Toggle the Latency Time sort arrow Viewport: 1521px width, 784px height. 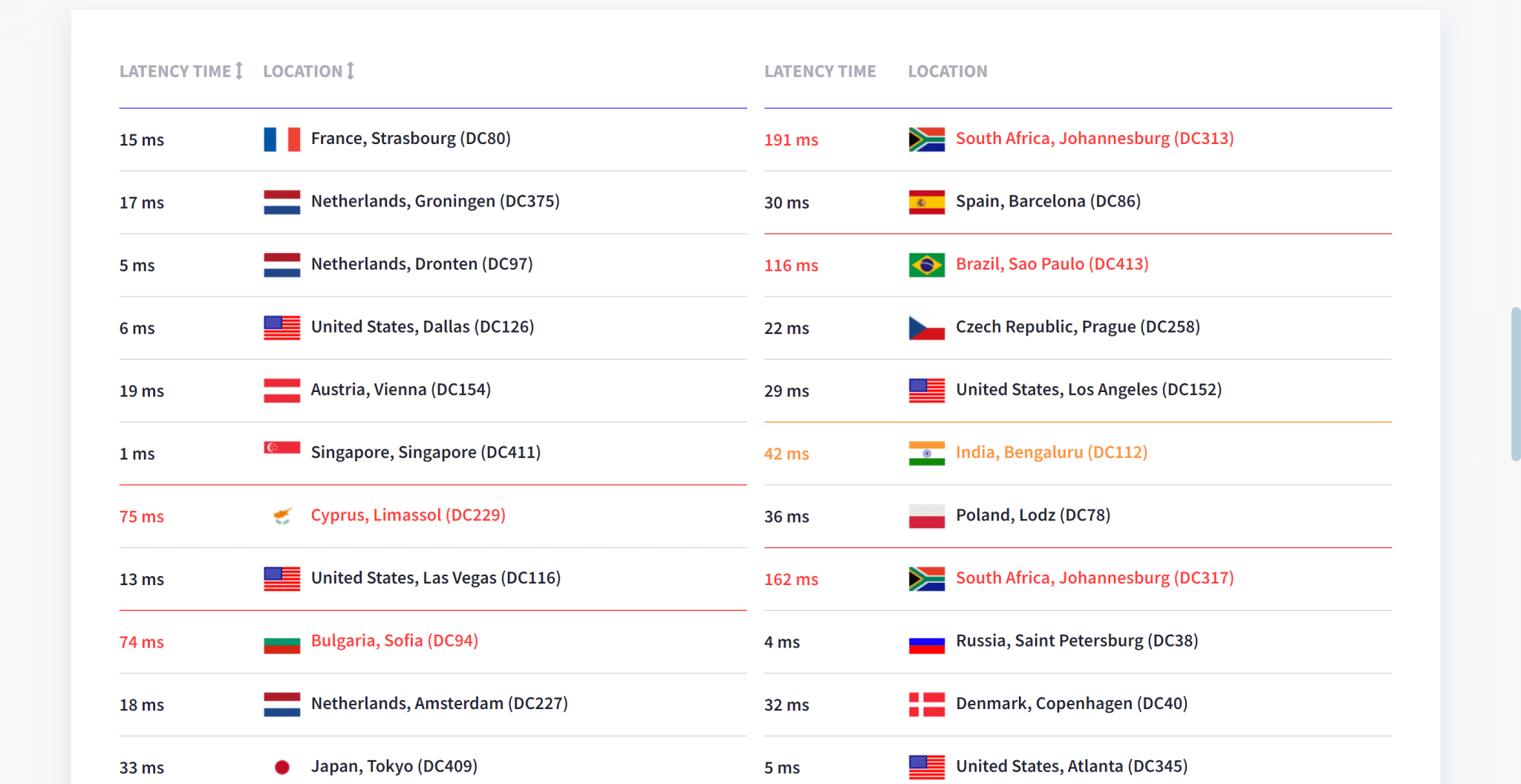pos(239,70)
